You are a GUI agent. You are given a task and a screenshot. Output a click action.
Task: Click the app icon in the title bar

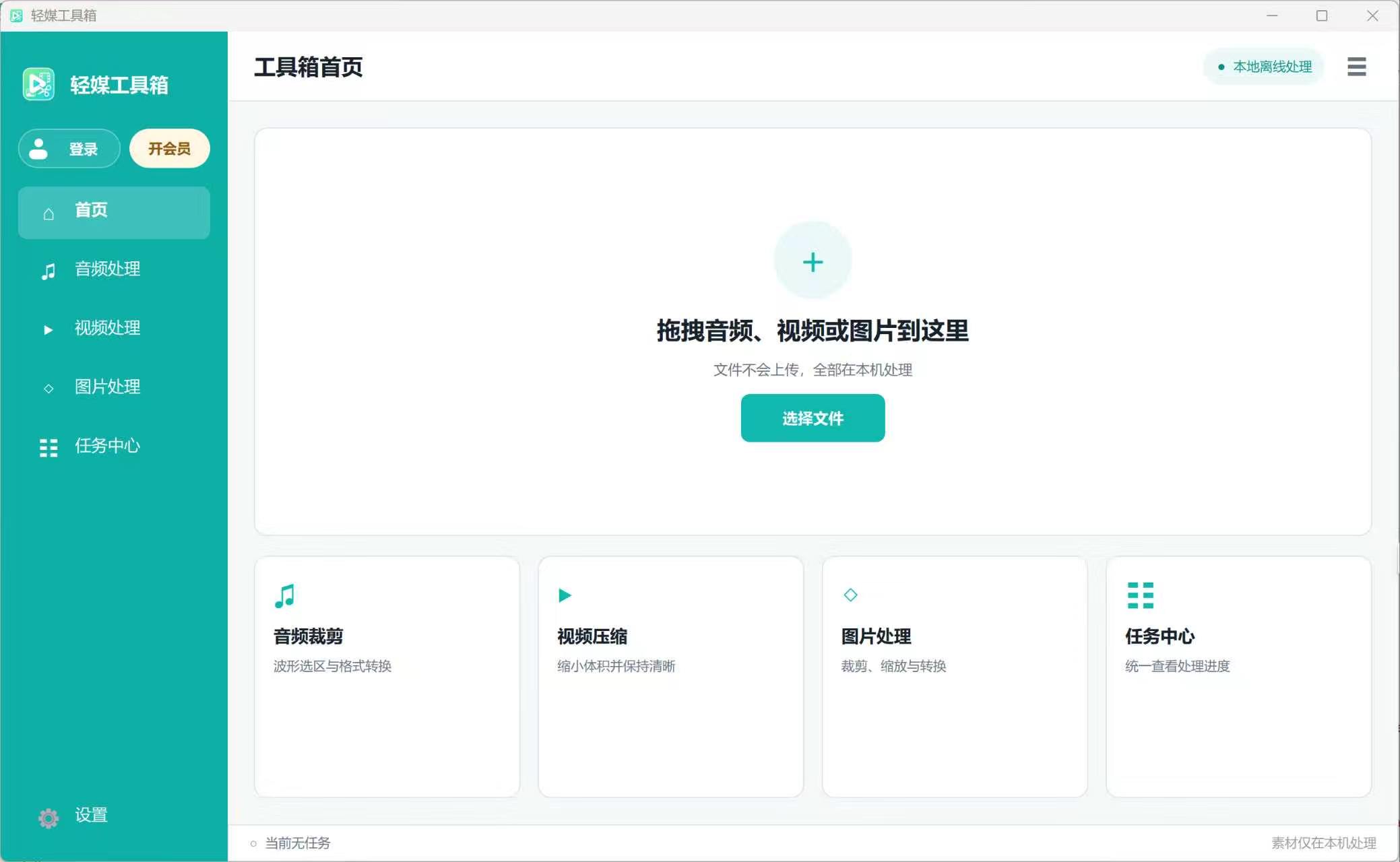[x=16, y=15]
